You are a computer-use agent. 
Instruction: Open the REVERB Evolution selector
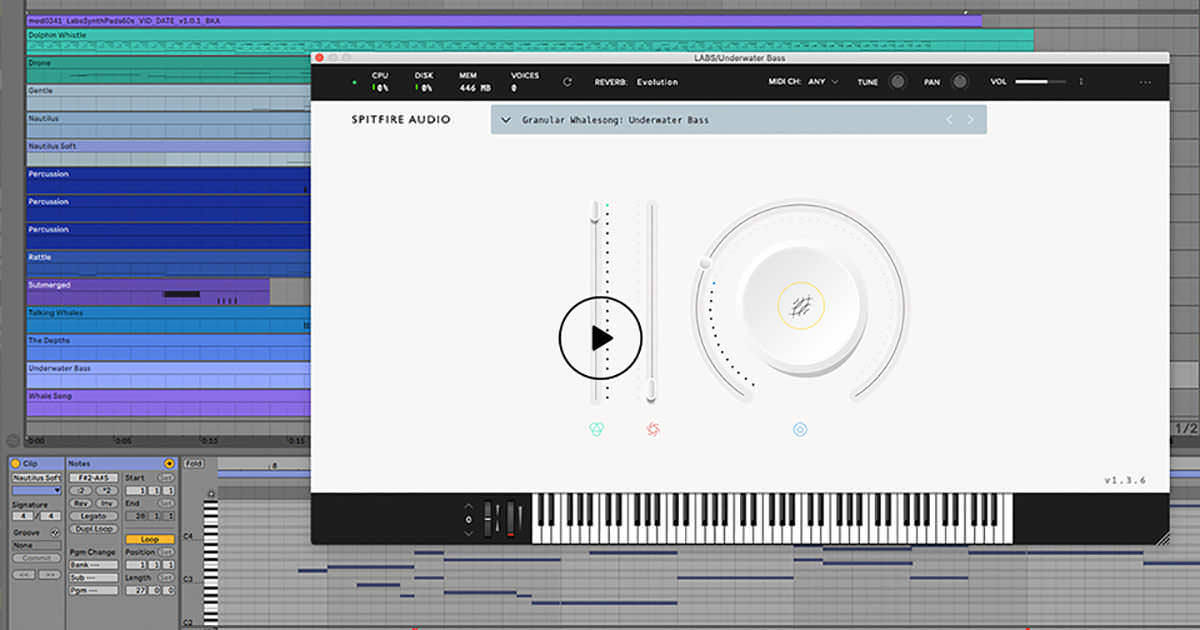tap(657, 82)
